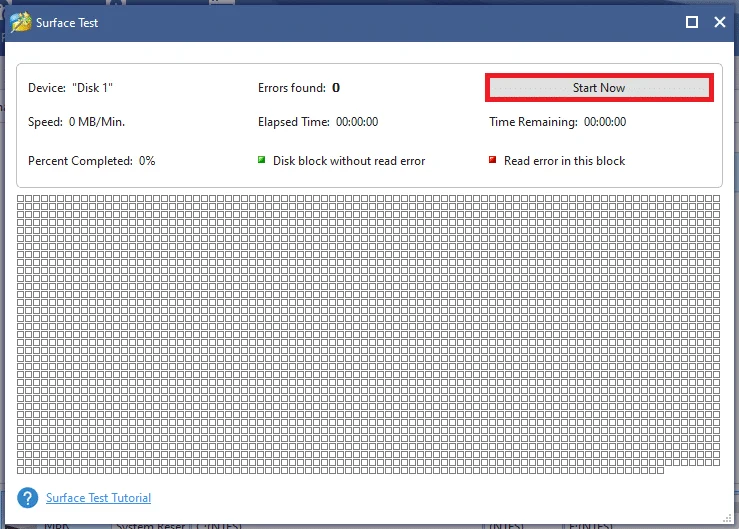Click the blue question mark help icon
The width and height of the screenshot is (739, 529).
pos(27,498)
